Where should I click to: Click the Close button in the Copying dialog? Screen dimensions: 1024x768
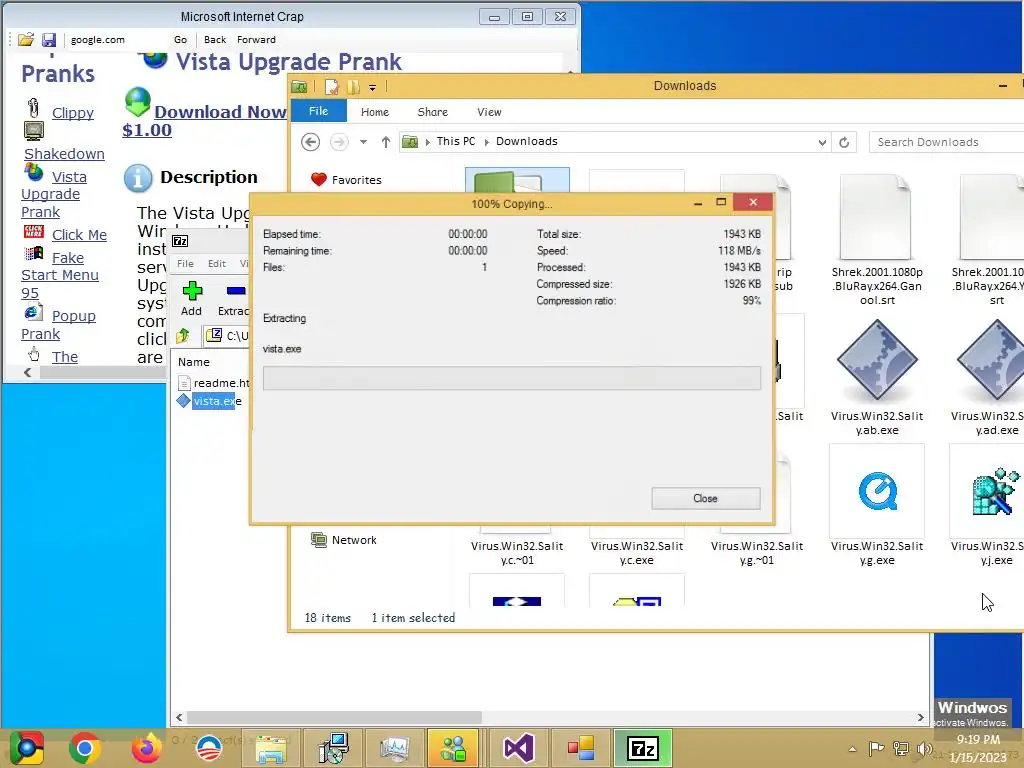pyautogui.click(x=705, y=498)
